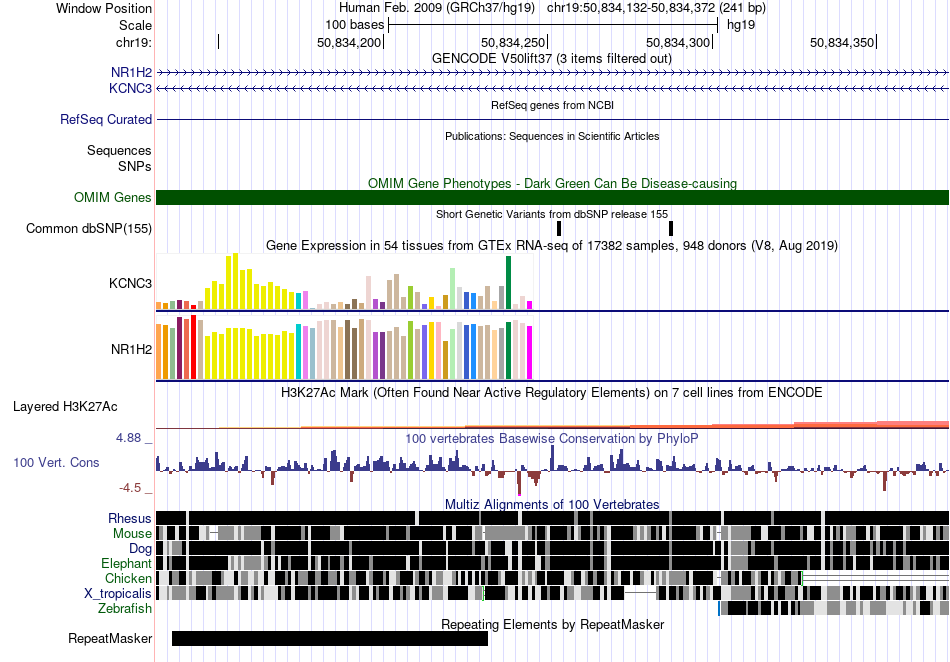This screenshot has height=662, width=950.
Task: Click the Short Genetic Variants dbSNP title
Action: pyautogui.click(x=552, y=214)
